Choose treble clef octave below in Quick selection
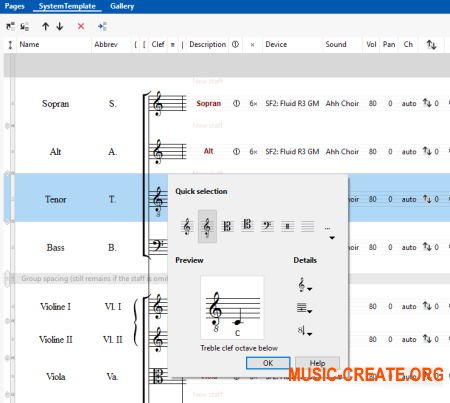 coord(207,227)
